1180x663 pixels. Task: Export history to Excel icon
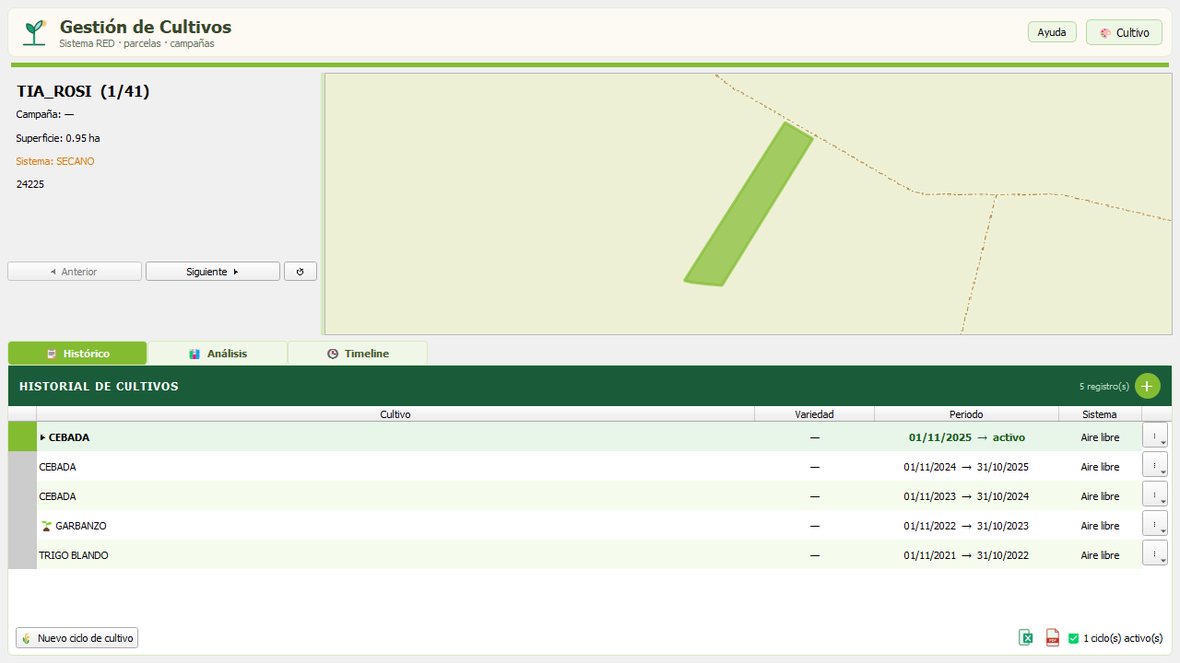tap(1026, 637)
